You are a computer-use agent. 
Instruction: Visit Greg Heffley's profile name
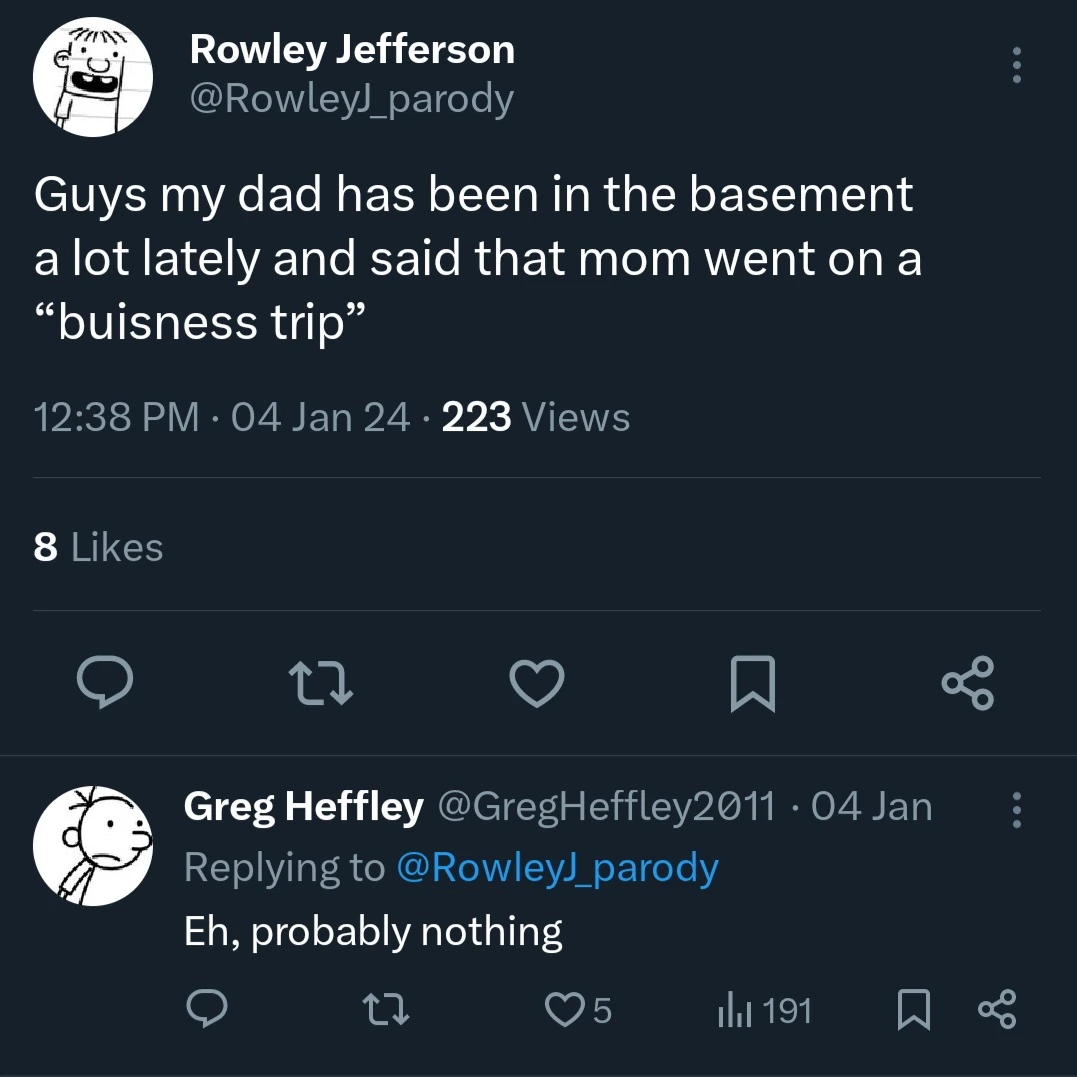coord(304,805)
